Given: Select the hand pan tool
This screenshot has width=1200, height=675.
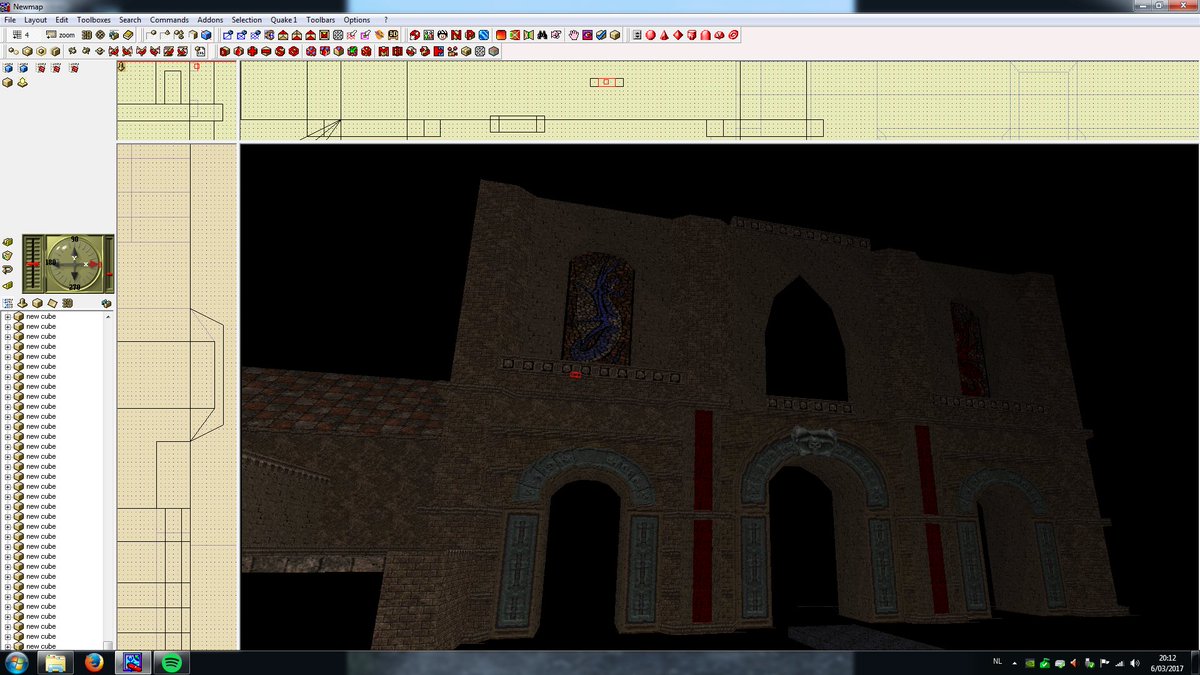Looking at the screenshot, I should 574,35.
